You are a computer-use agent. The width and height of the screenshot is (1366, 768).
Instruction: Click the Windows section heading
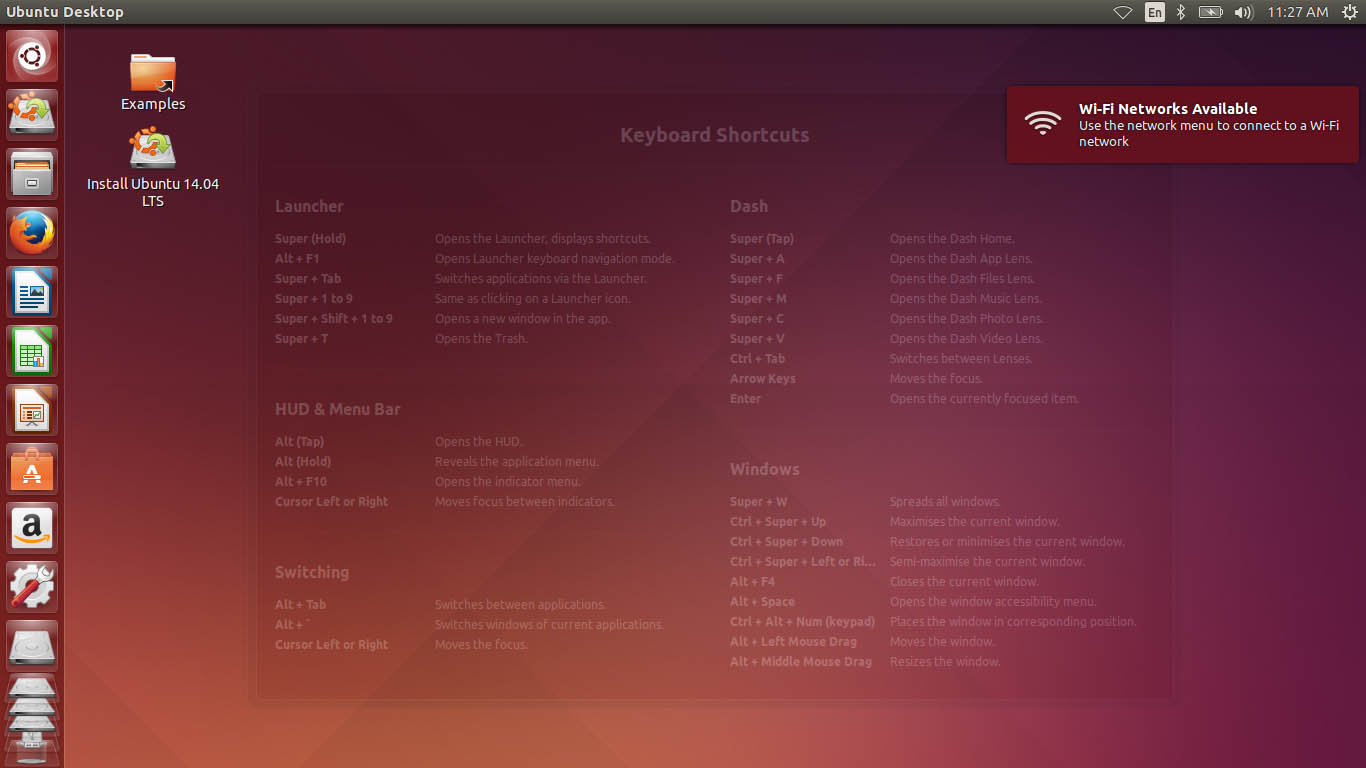pos(765,469)
